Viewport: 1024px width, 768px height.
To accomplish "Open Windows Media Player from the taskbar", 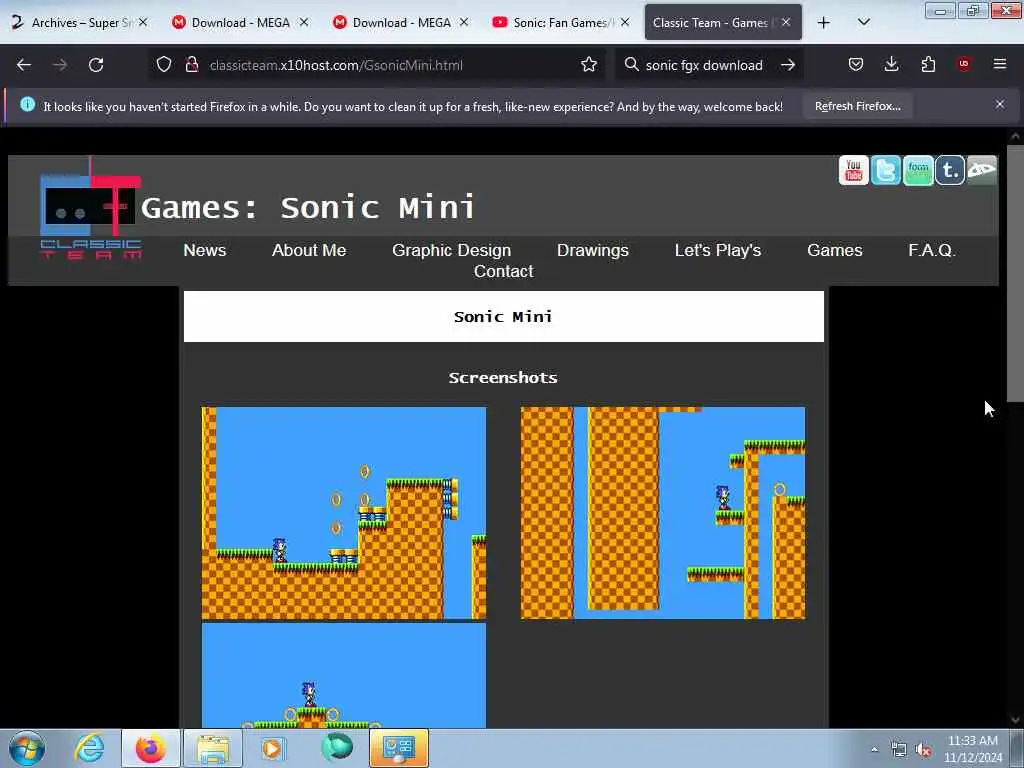I will [x=273, y=748].
